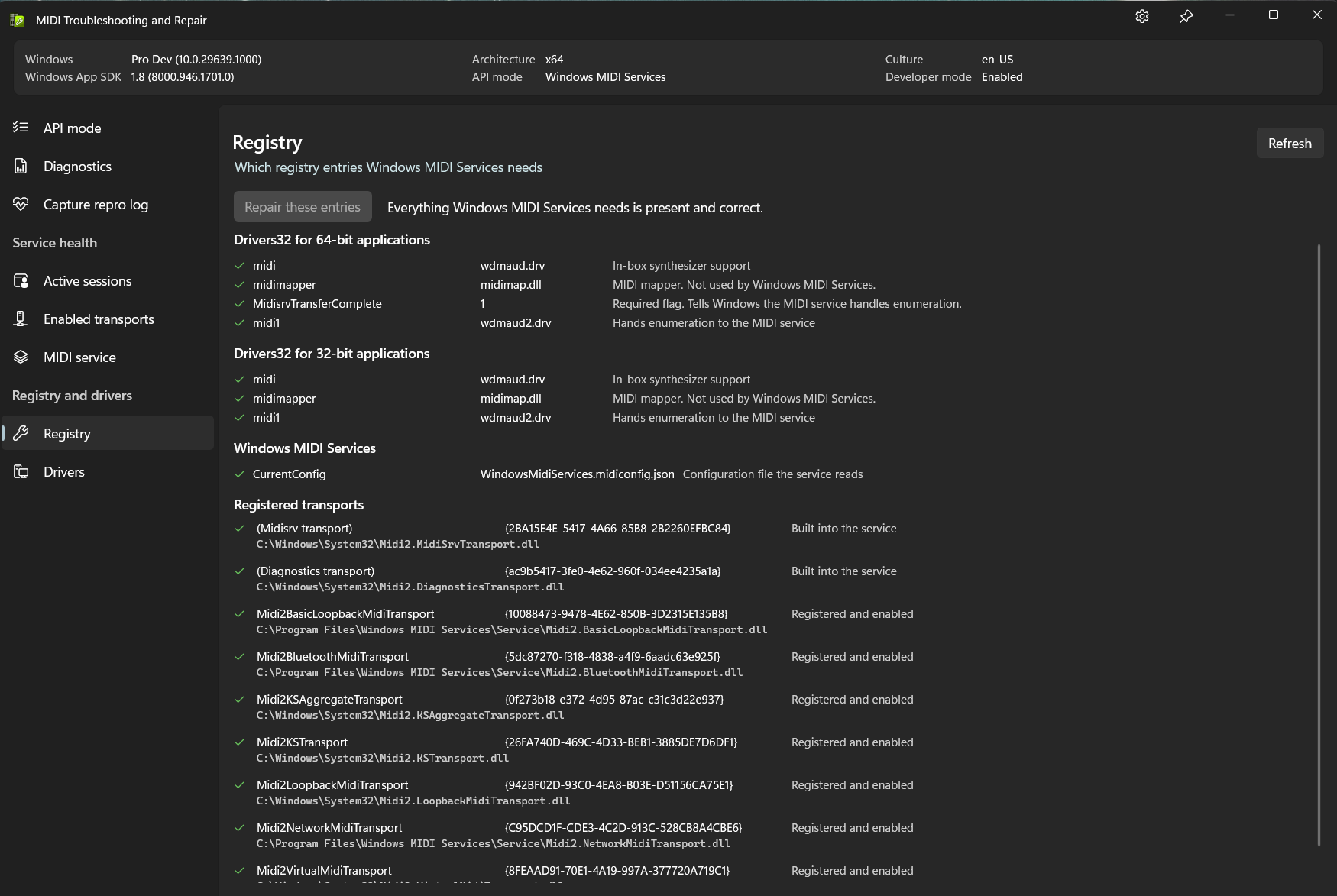Viewport: 1337px width, 896px height.
Task: Click the MIDI service layers icon
Action: 21,357
